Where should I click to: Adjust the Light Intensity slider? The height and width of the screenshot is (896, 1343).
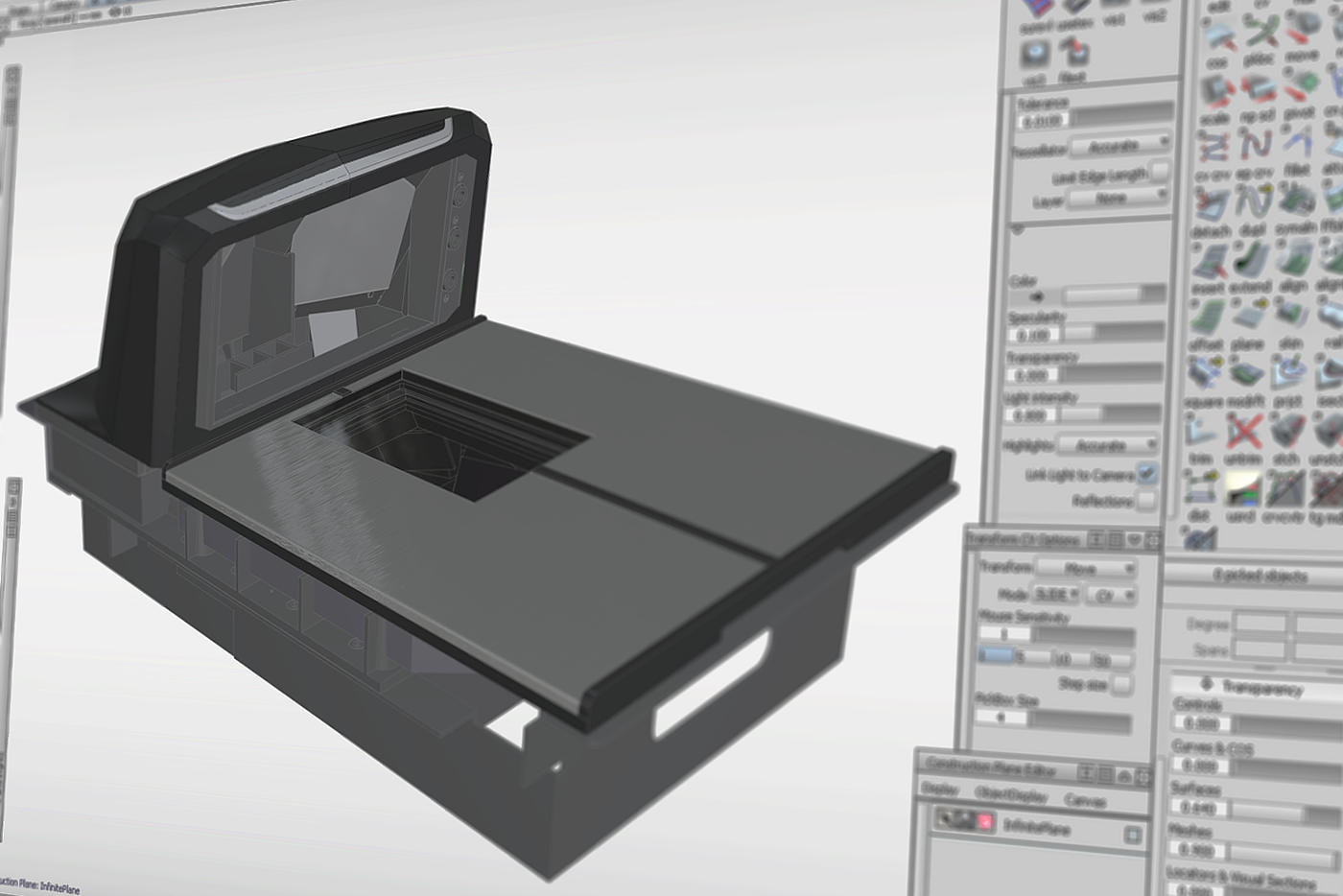[1108, 413]
